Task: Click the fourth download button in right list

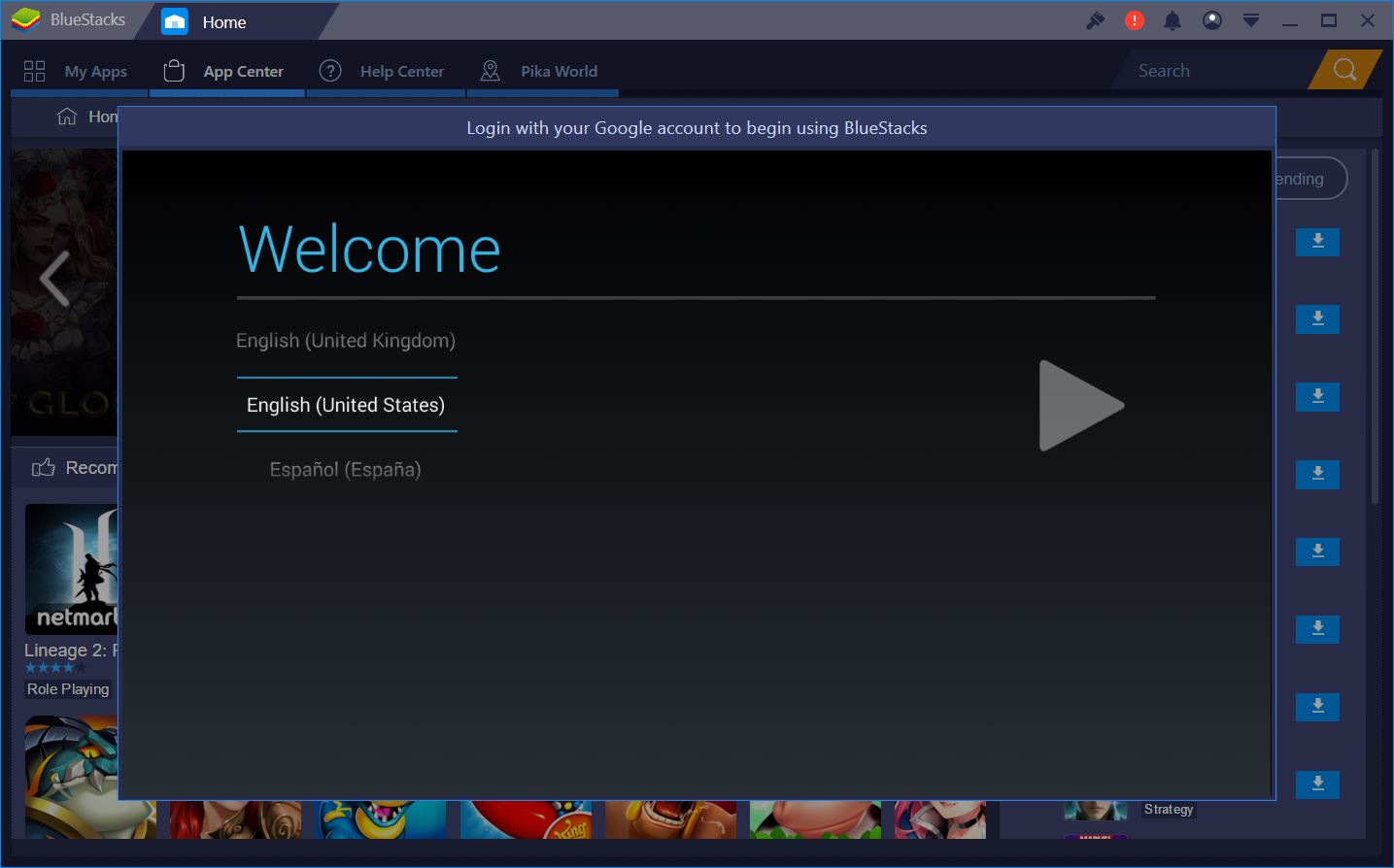Action: point(1318,475)
